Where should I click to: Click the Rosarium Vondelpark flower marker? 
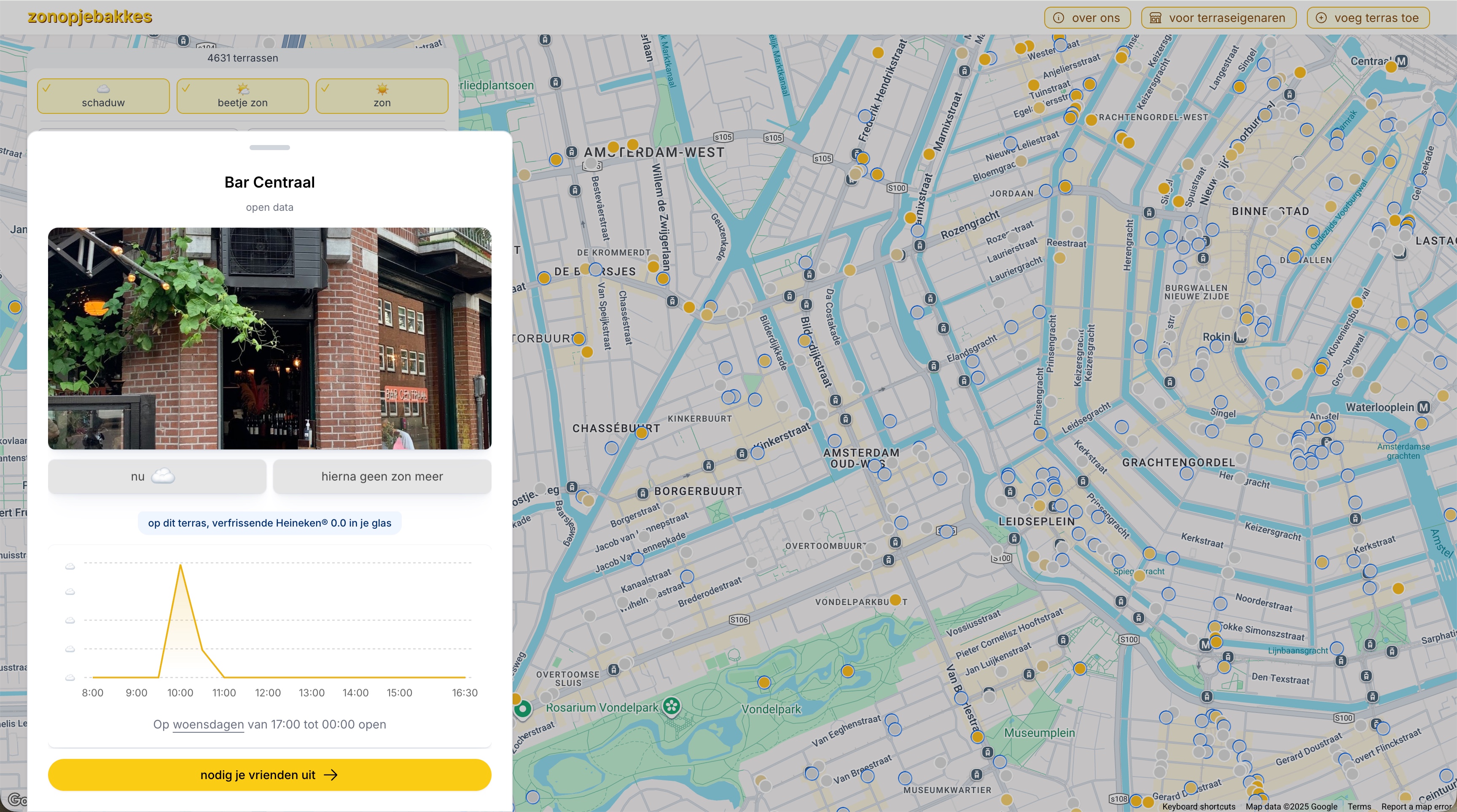[671, 705]
